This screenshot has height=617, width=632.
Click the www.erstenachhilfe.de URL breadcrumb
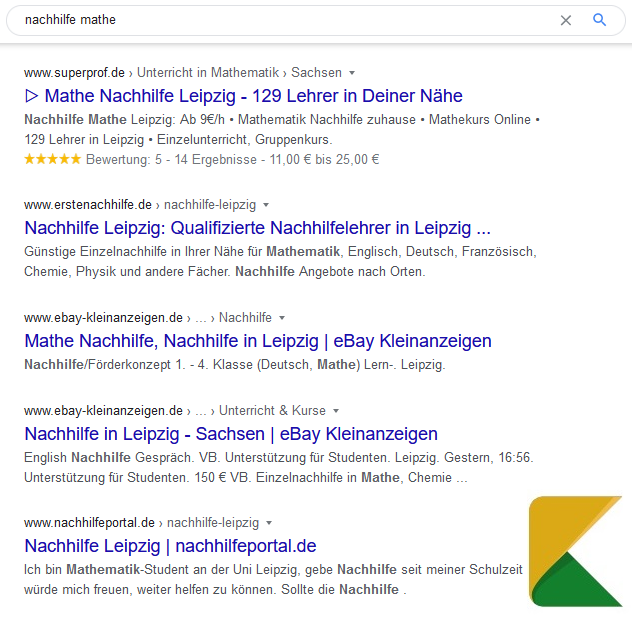click(x=88, y=205)
